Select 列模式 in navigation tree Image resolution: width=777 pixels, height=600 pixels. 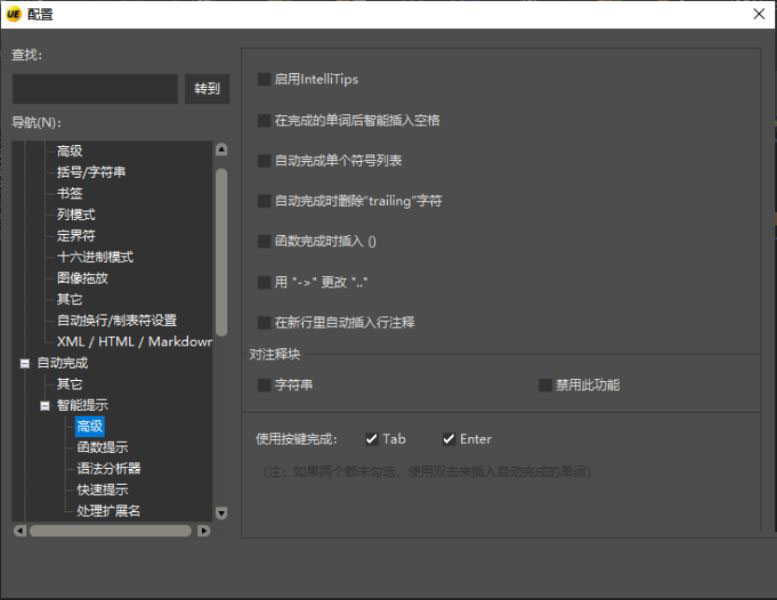pos(76,215)
